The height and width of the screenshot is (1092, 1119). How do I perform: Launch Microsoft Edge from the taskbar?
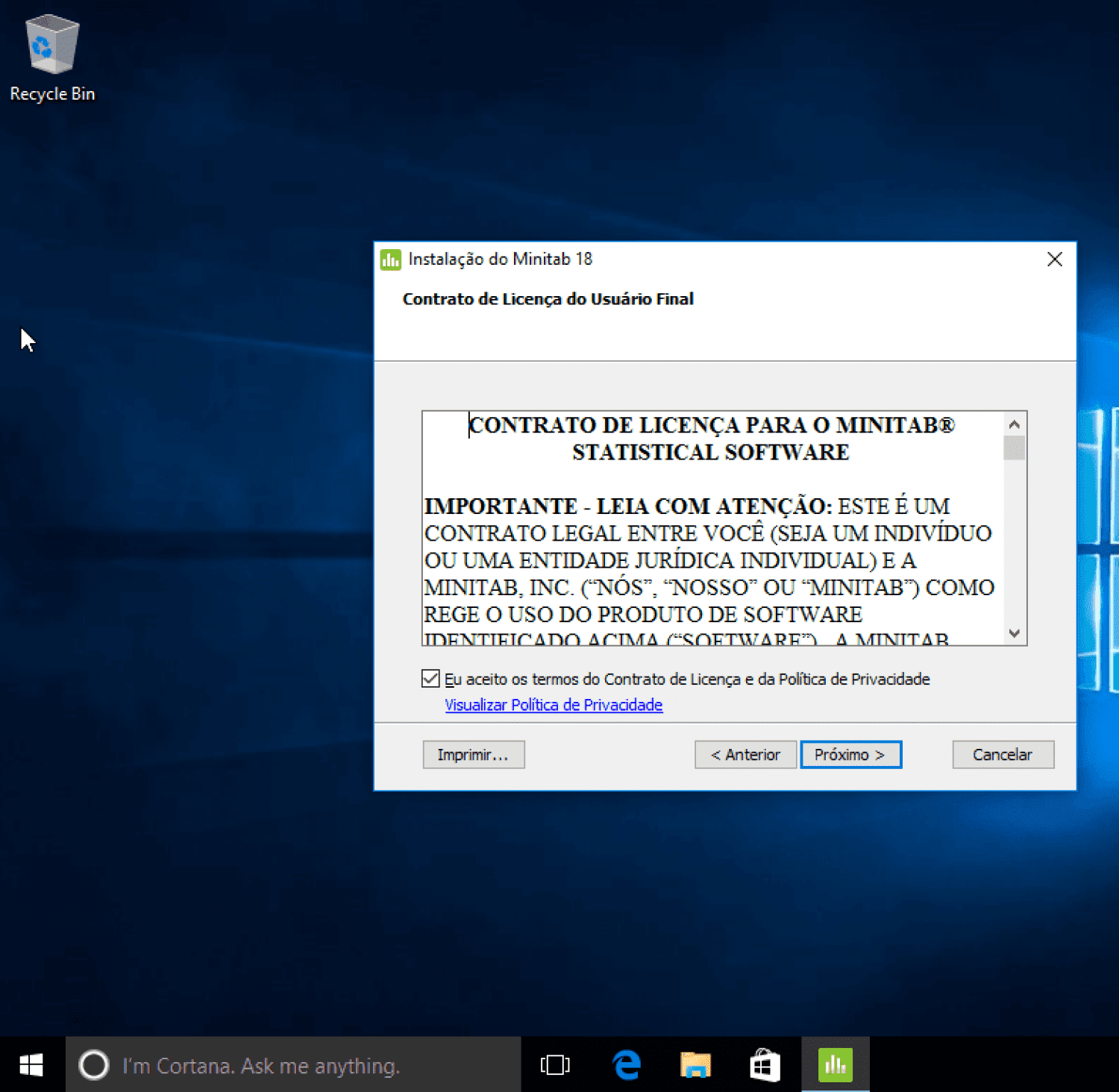click(627, 1064)
